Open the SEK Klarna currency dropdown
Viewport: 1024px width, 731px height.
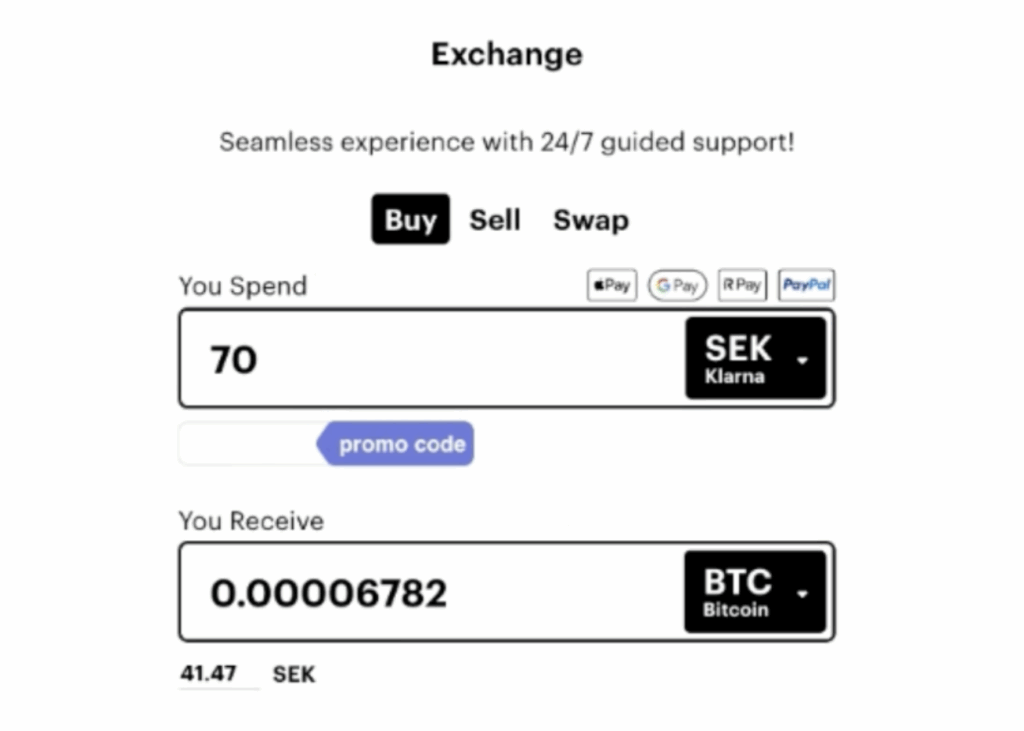click(755, 359)
